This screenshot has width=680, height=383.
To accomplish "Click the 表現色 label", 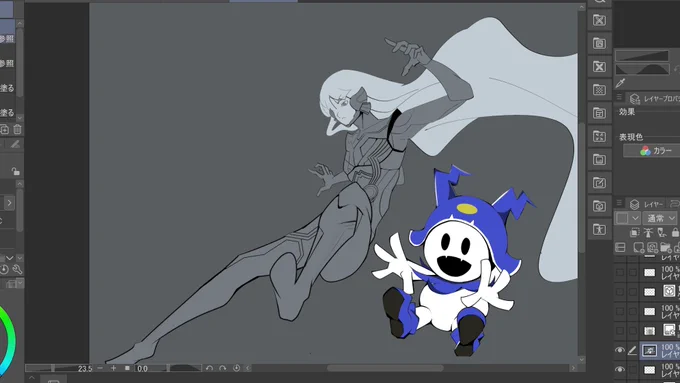I will [x=631, y=137].
